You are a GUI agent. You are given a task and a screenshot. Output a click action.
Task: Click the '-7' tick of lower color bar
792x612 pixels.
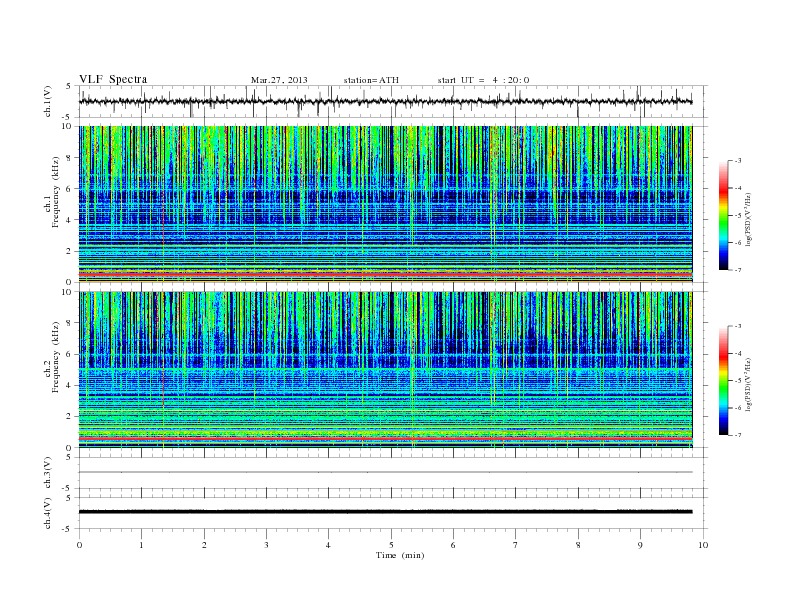click(738, 435)
